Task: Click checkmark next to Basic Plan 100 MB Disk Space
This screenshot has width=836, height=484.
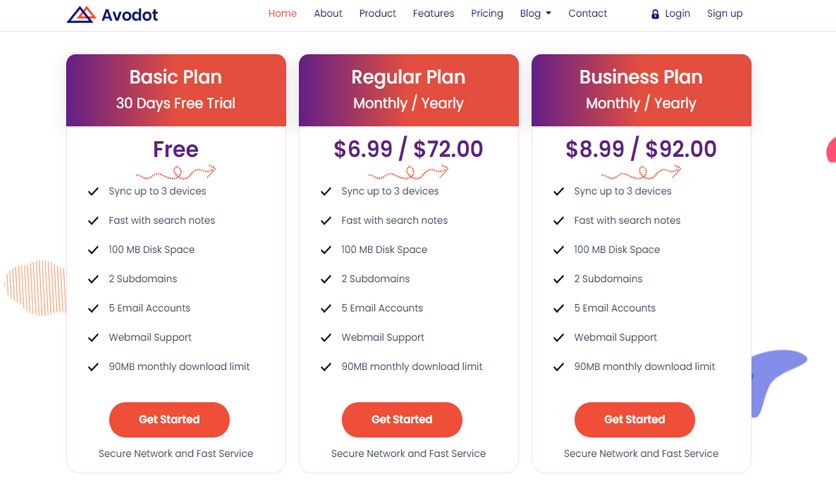Action: tap(93, 249)
